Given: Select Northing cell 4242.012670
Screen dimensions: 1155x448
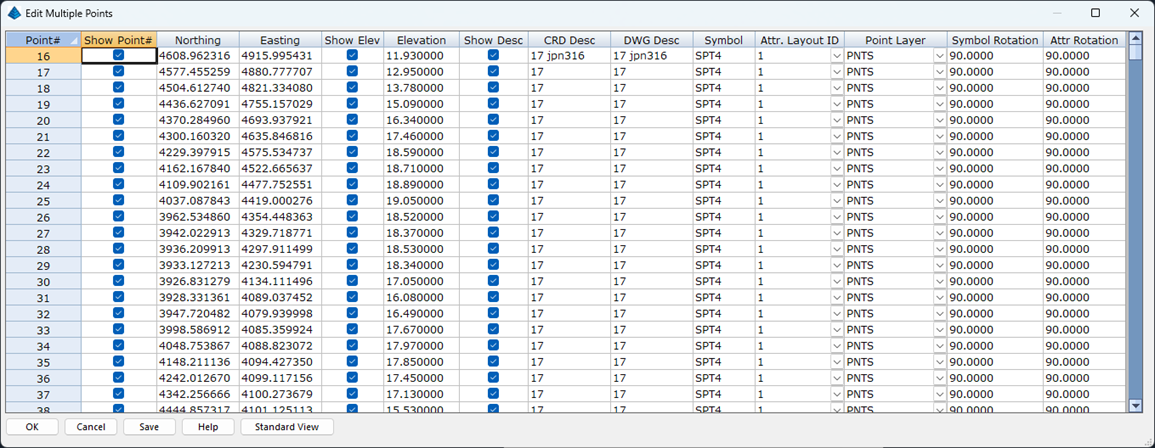Looking at the screenshot, I should (x=197, y=378).
